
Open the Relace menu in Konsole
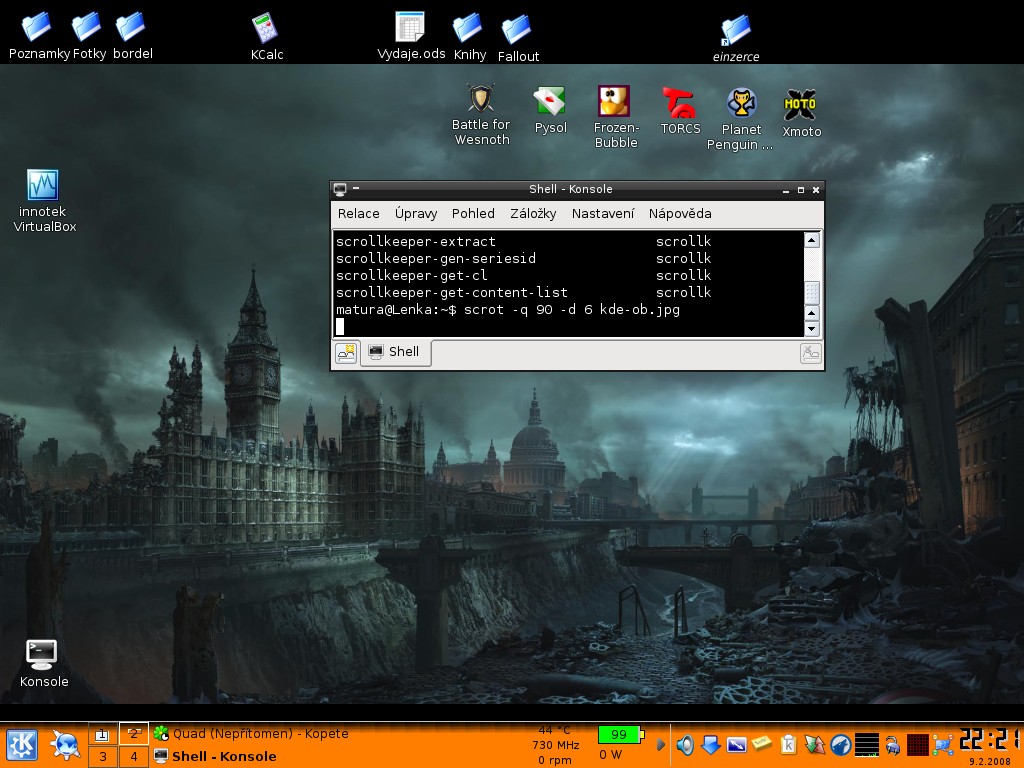tap(359, 214)
